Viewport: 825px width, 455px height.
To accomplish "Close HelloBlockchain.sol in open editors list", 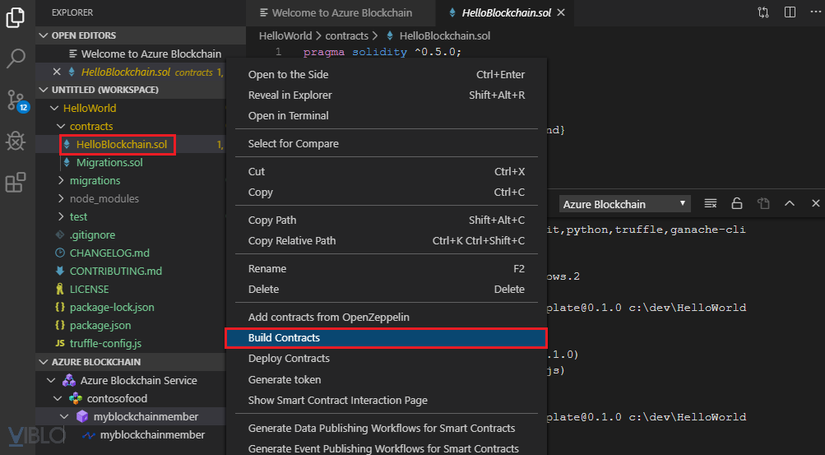I will pyautogui.click(x=57, y=72).
